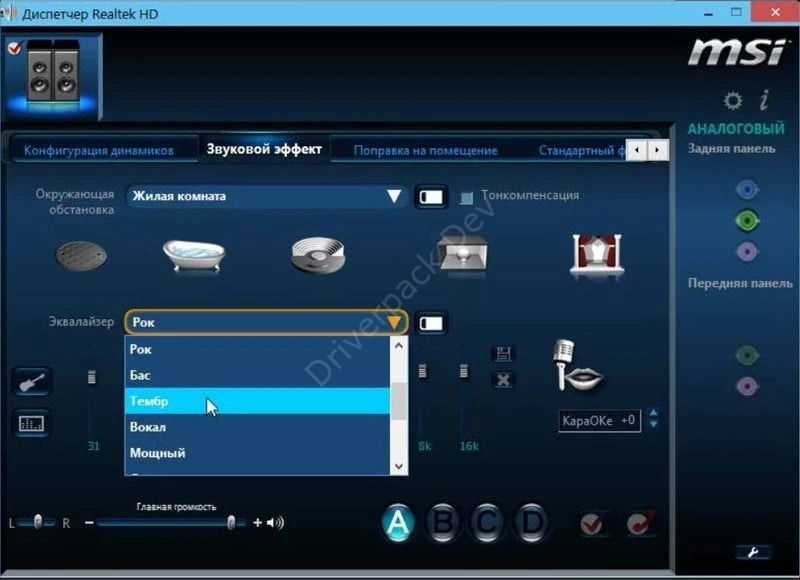Click the КараОКе +0 value field

(599, 421)
